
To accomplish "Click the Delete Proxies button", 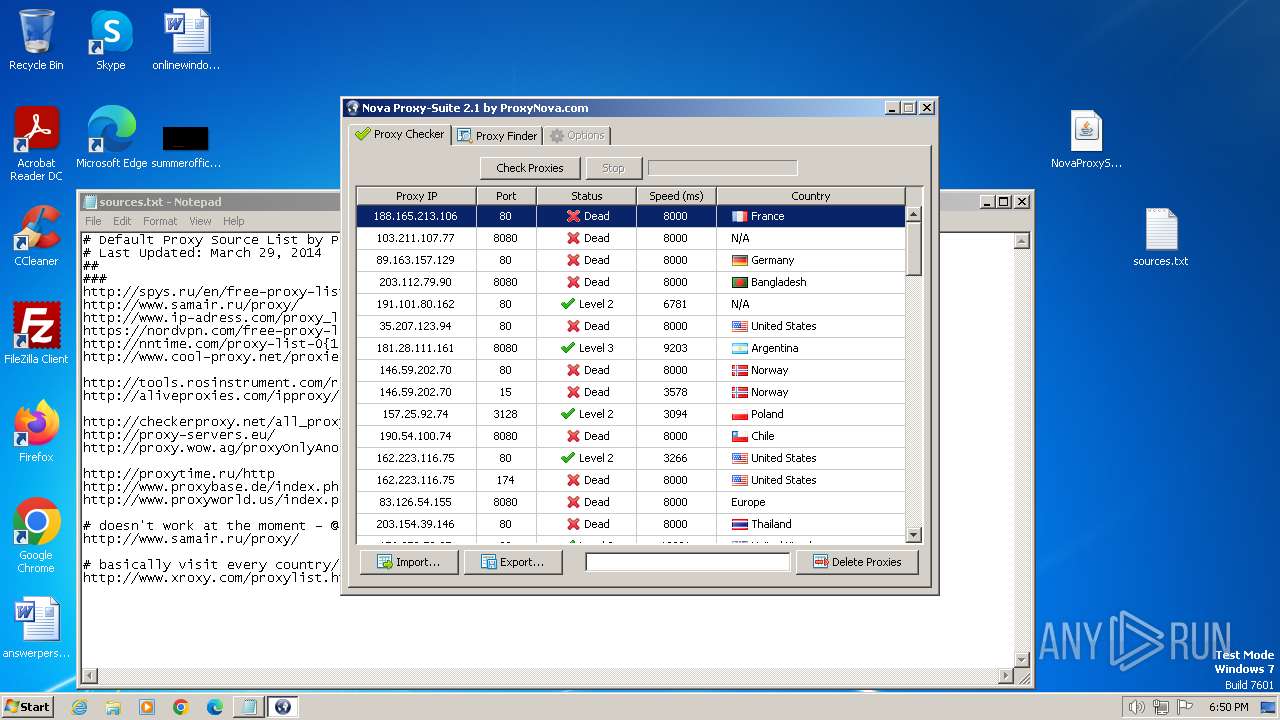I will [x=857, y=562].
